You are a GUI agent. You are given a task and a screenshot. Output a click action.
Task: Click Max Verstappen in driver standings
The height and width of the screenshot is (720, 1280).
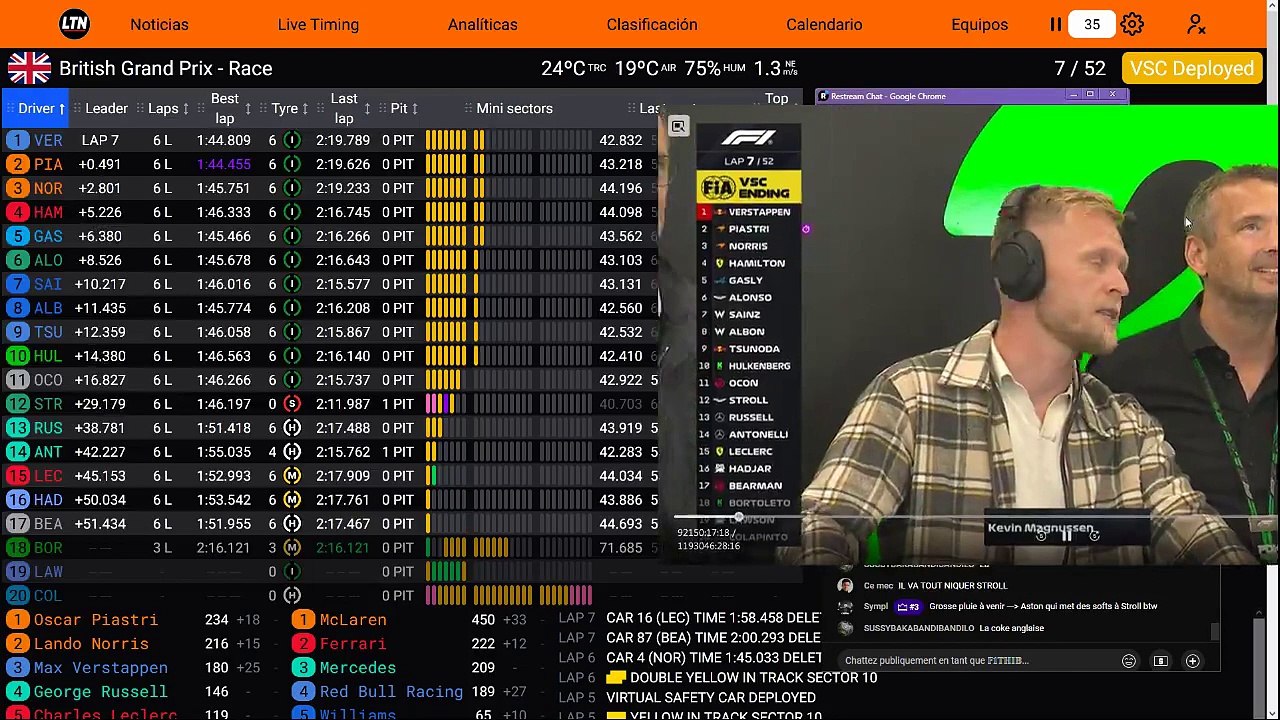100,668
